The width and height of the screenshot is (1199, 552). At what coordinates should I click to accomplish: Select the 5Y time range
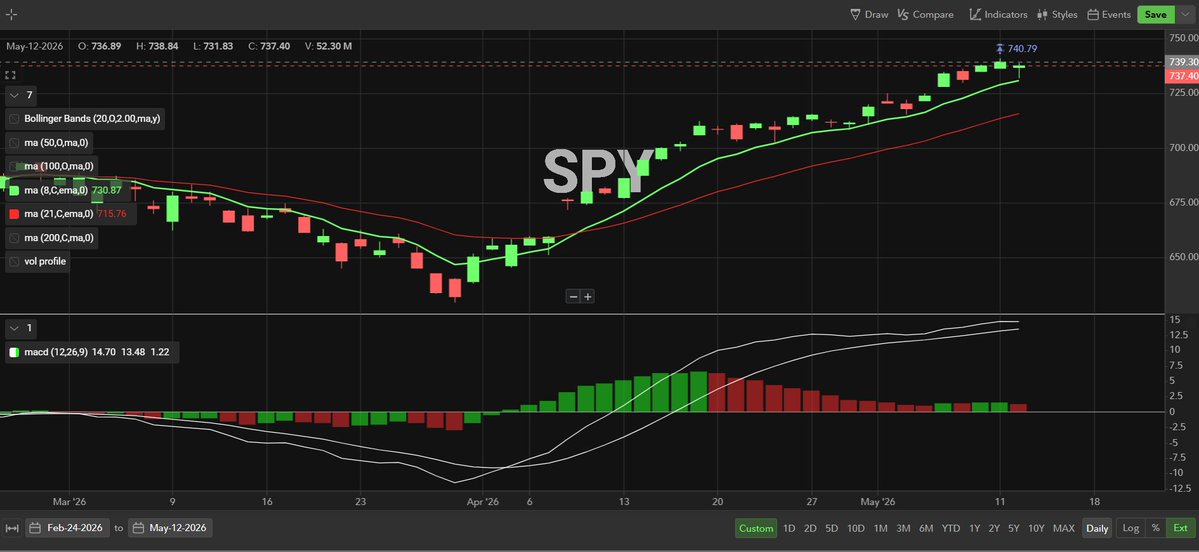pyautogui.click(x=1014, y=528)
